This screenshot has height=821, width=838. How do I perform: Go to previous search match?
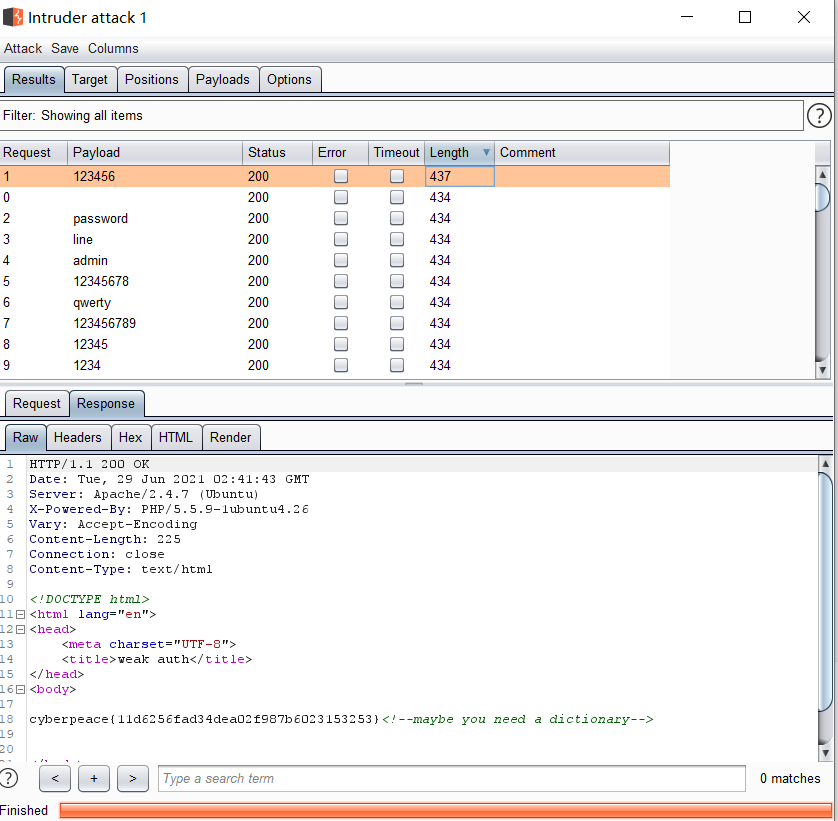point(54,778)
